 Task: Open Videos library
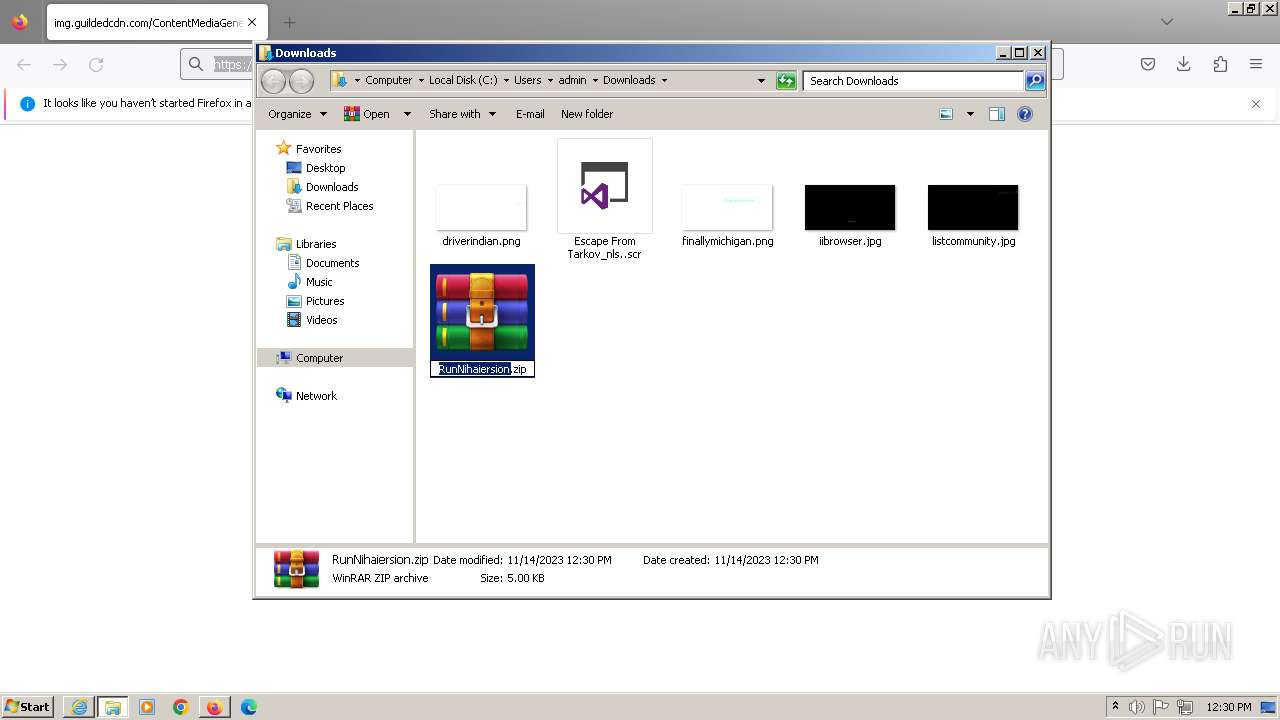pos(321,320)
